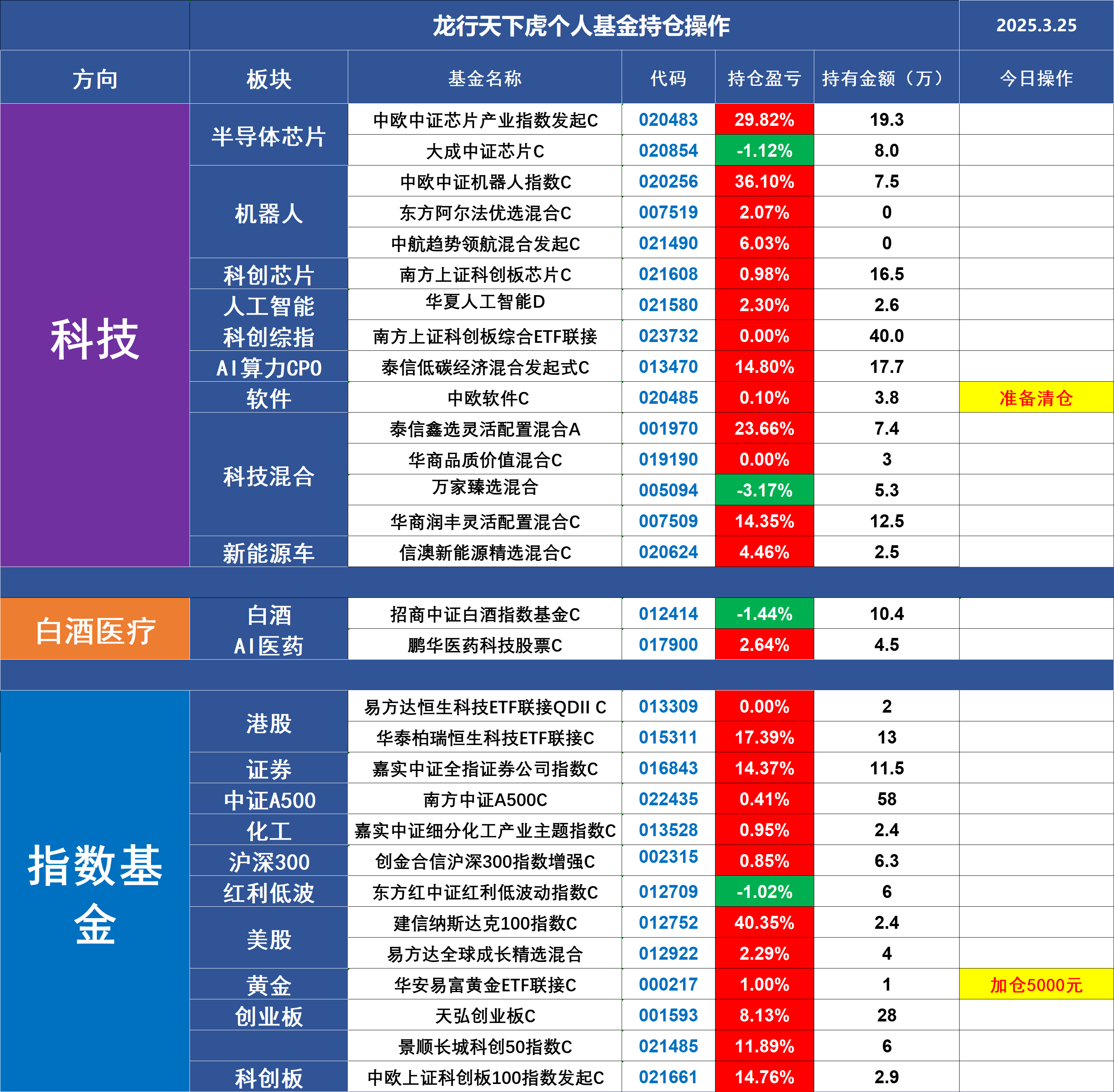Screen dimensions: 1114x1092
Task: Click the fund code 012752
Action: tap(668, 923)
